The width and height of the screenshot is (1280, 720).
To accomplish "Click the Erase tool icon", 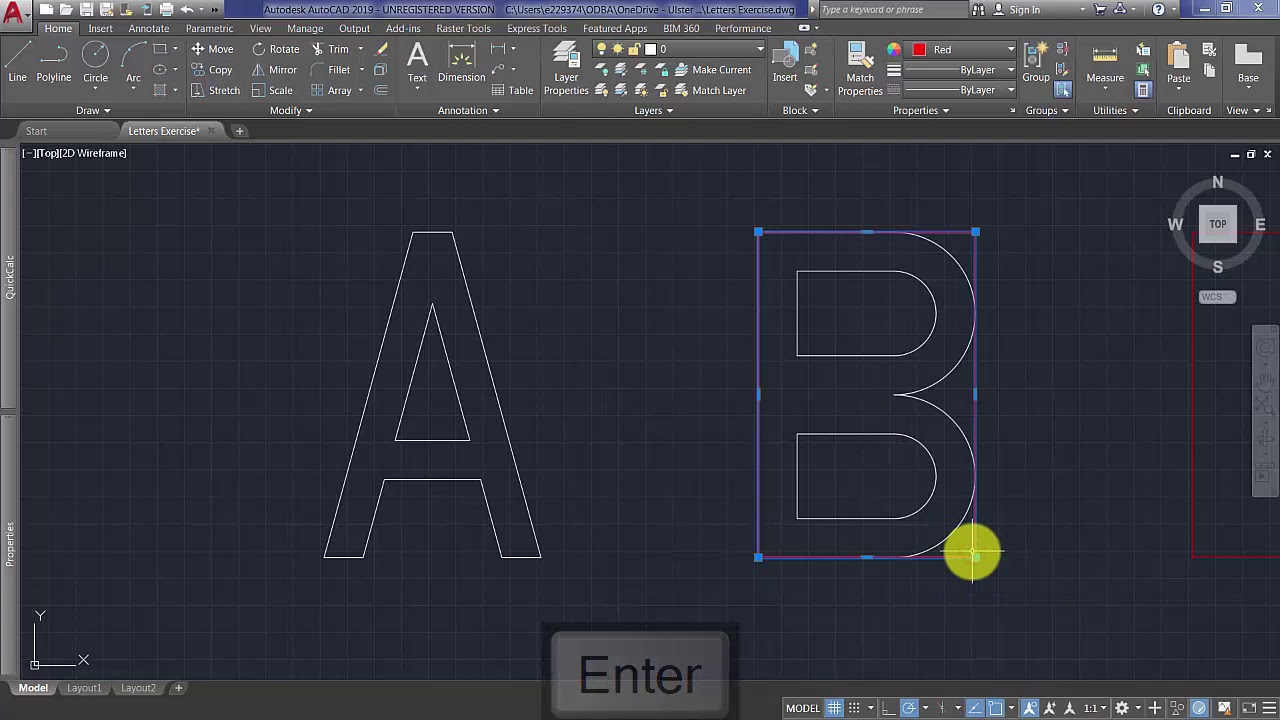I will coord(382,49).
